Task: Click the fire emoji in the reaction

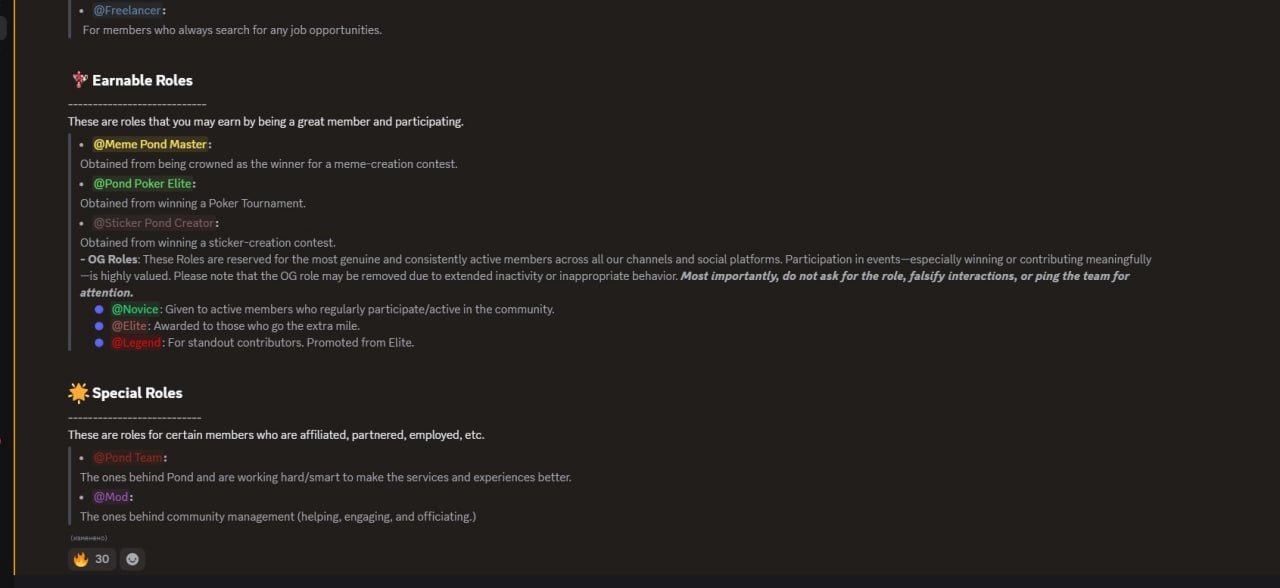Action: point(81,559)
